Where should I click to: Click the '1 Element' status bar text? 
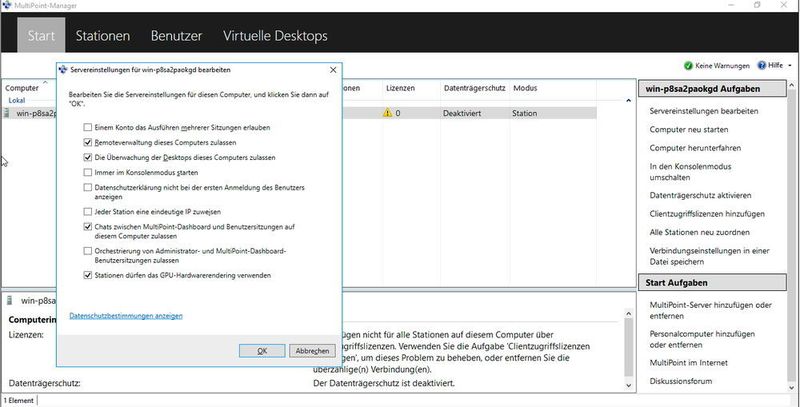point(19,400)
